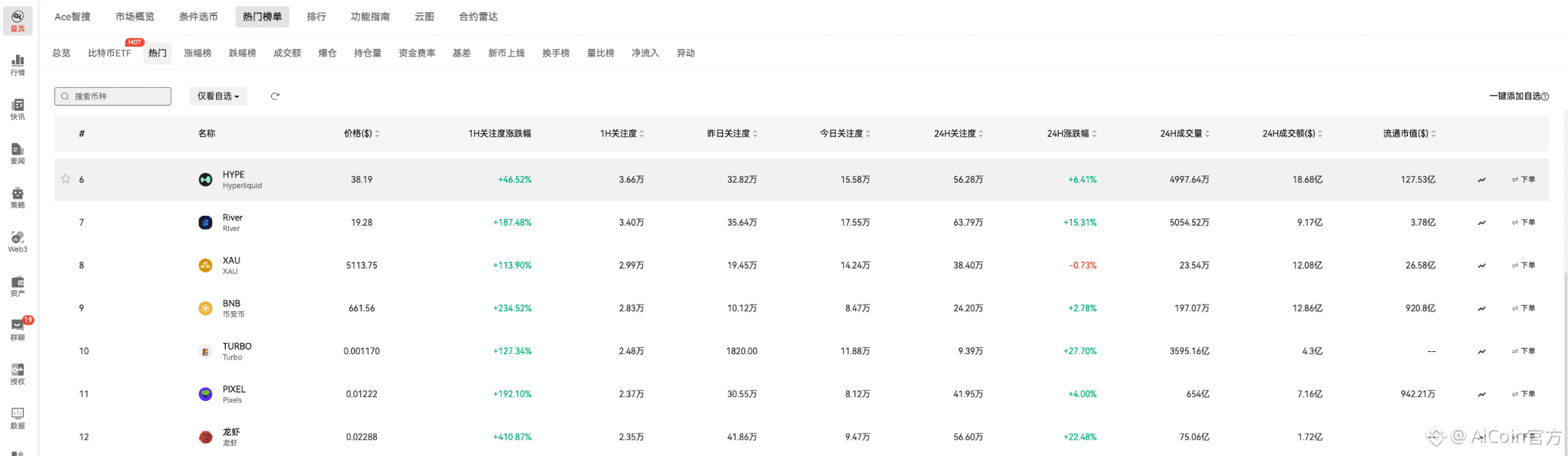The height and width of the screenshot is (456, 1568).
Task: Open the 资产 assets sidebar icon
Action: (x=18, y=285)
